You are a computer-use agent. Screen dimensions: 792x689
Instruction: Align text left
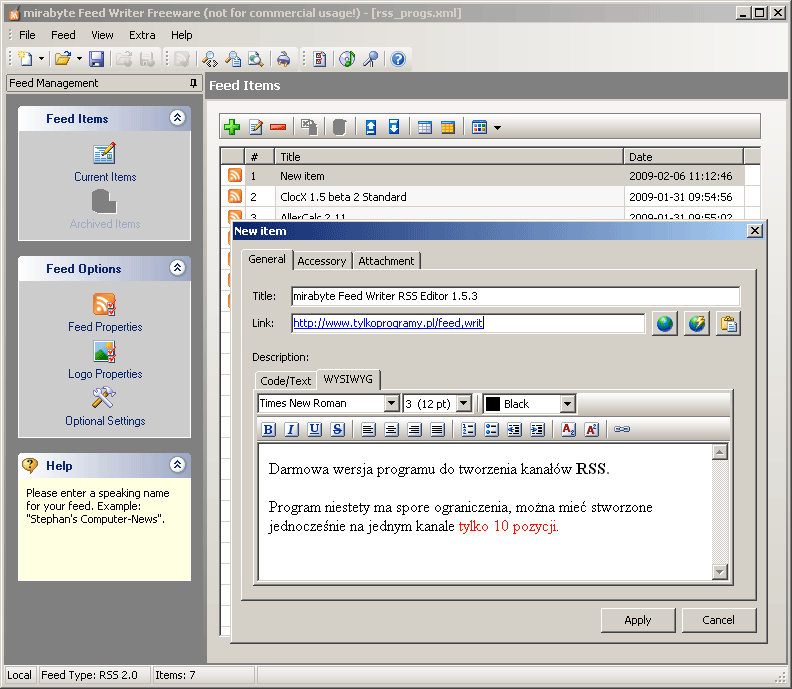pyautogui.click(x=368, y=429)
